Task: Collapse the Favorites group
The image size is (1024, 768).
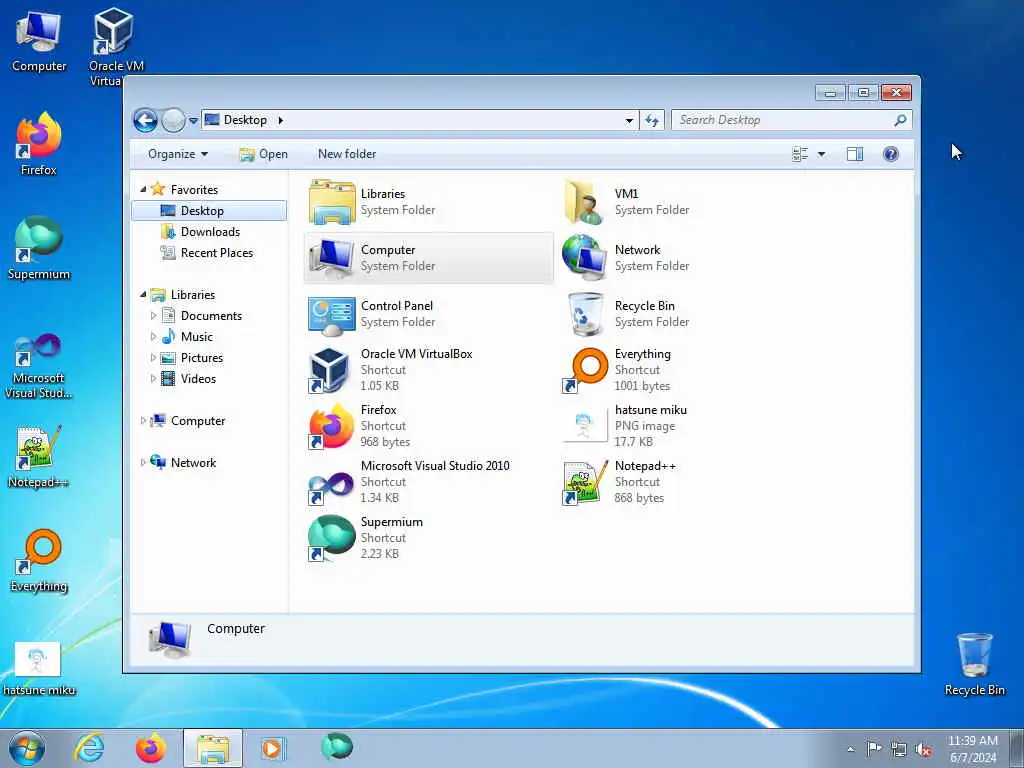Action: (143, 189)
